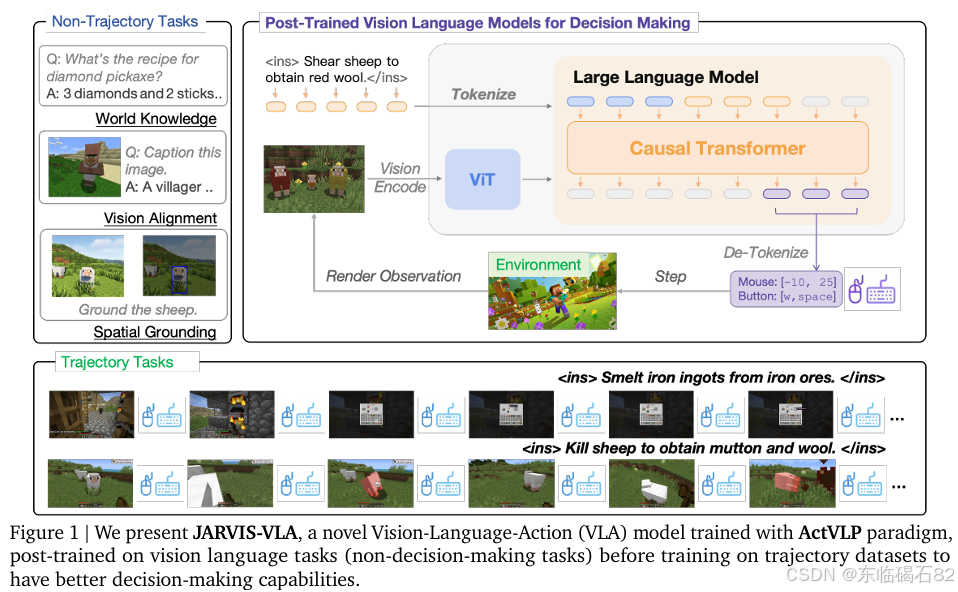The image size is (958, 592).
Task: Click the 'Figure 1' caption label
Action: coord(44,533)
